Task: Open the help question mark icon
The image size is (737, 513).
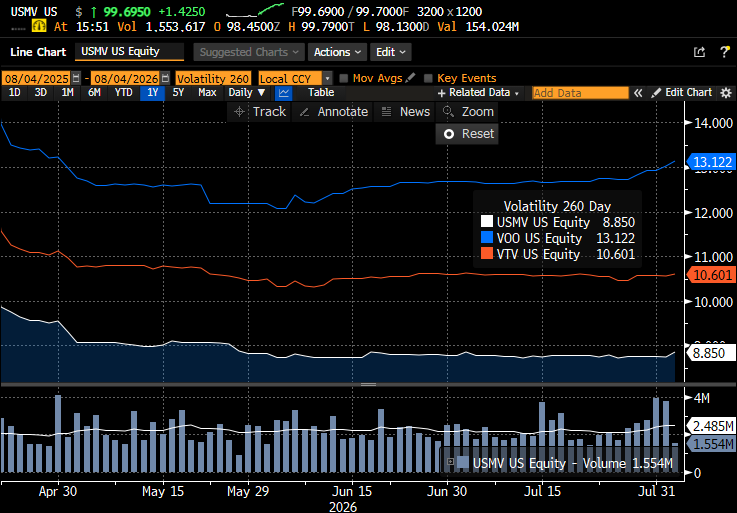Action: pos(724,52)
